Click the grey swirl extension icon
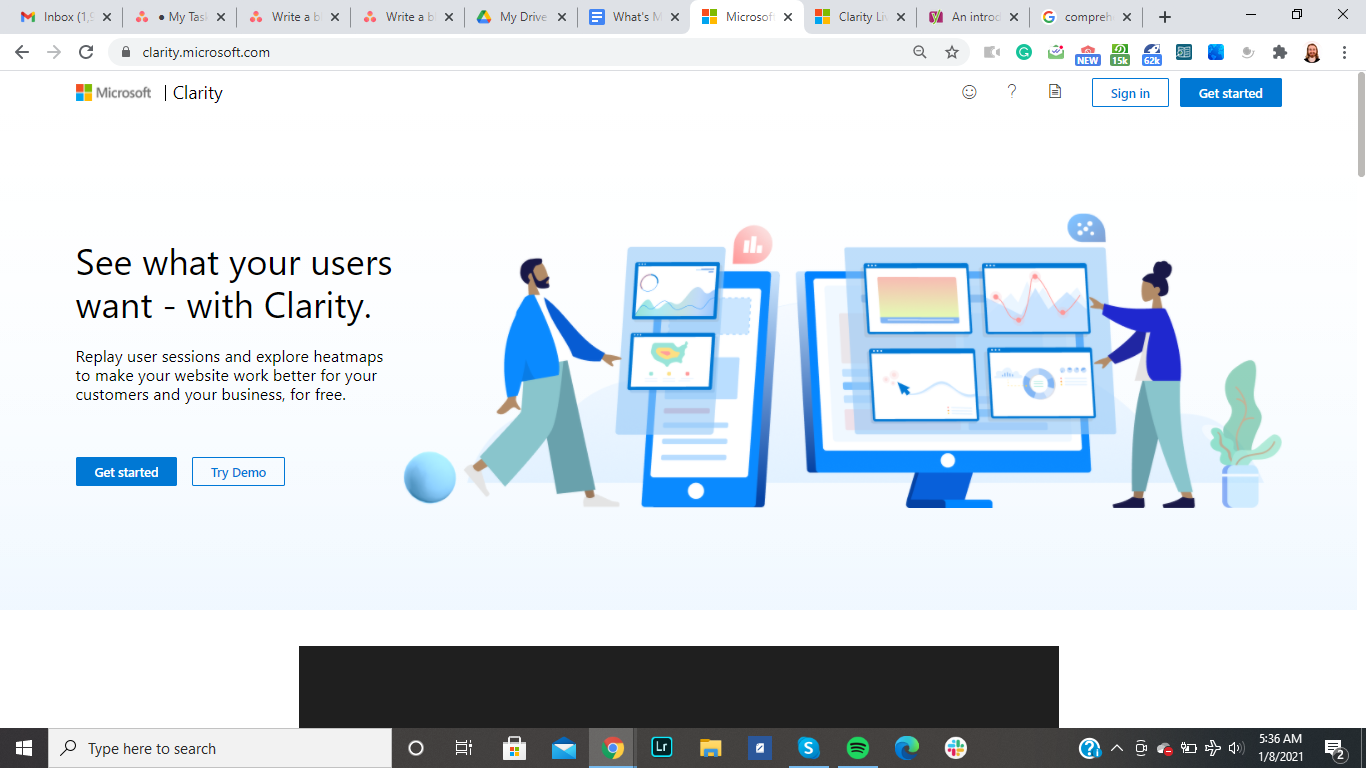1366x768 pixels. 1248,52
